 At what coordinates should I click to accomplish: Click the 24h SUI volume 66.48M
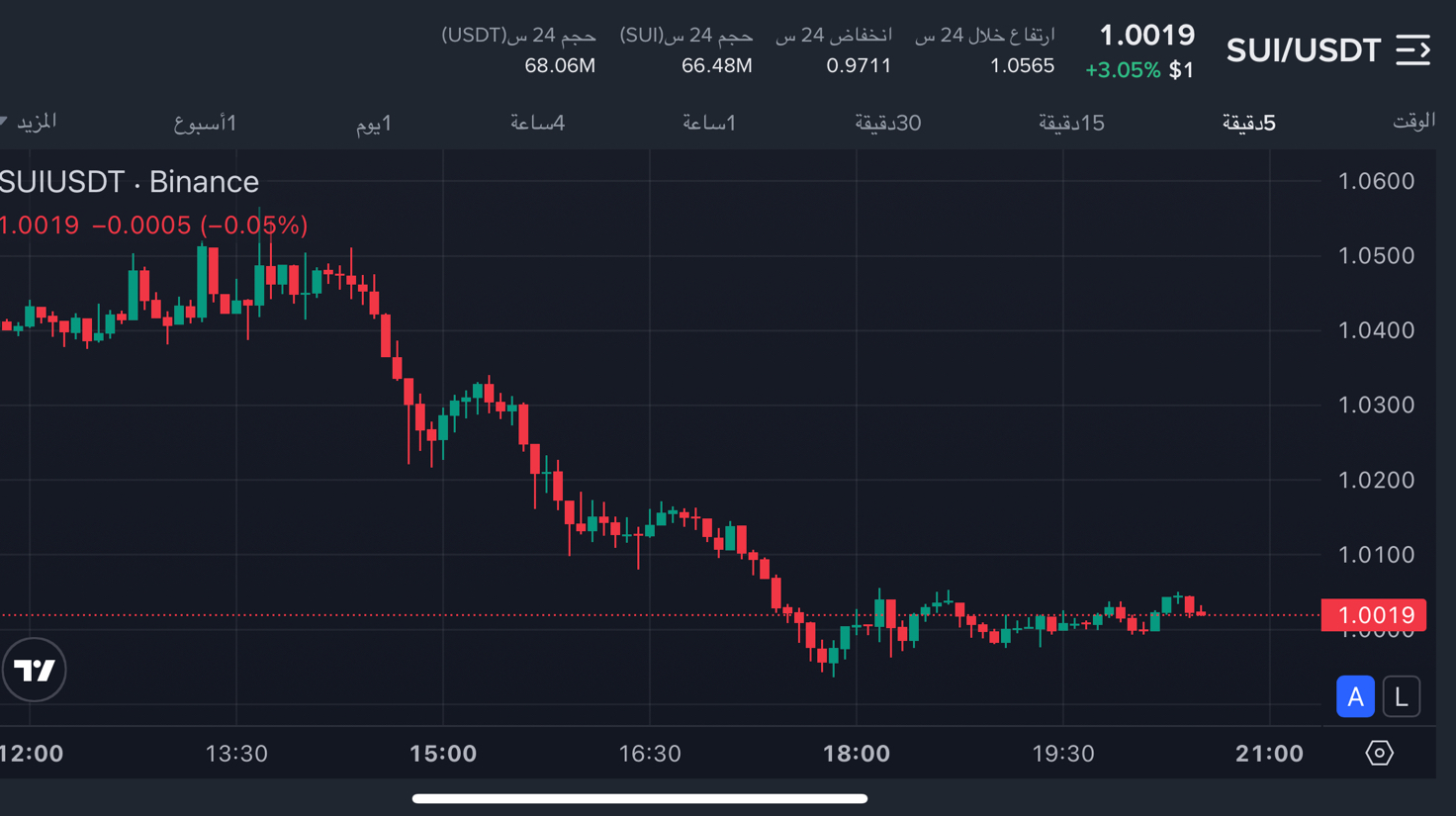[x=716, y=66]
